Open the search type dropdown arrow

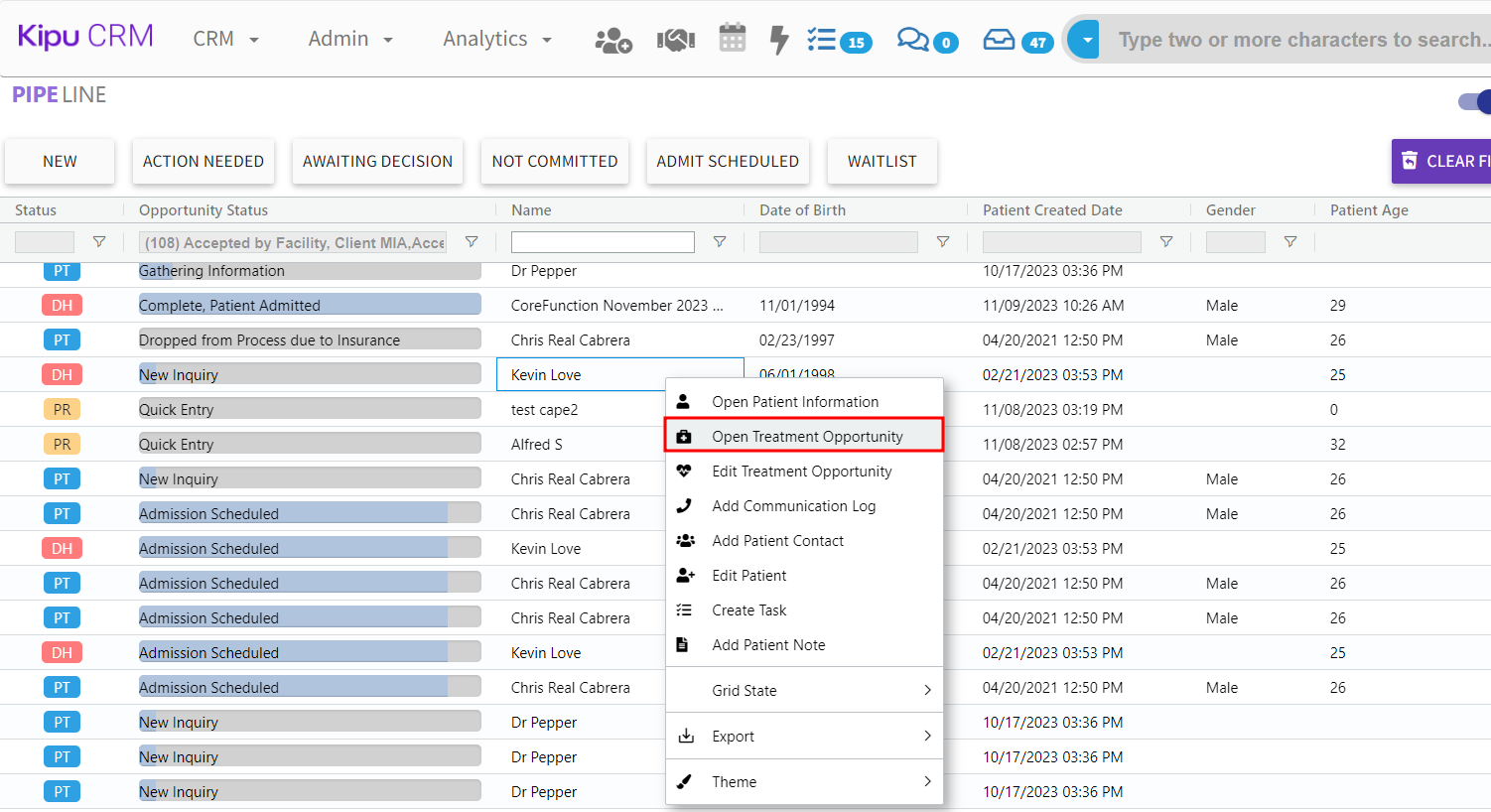(x=1087, y=40)
